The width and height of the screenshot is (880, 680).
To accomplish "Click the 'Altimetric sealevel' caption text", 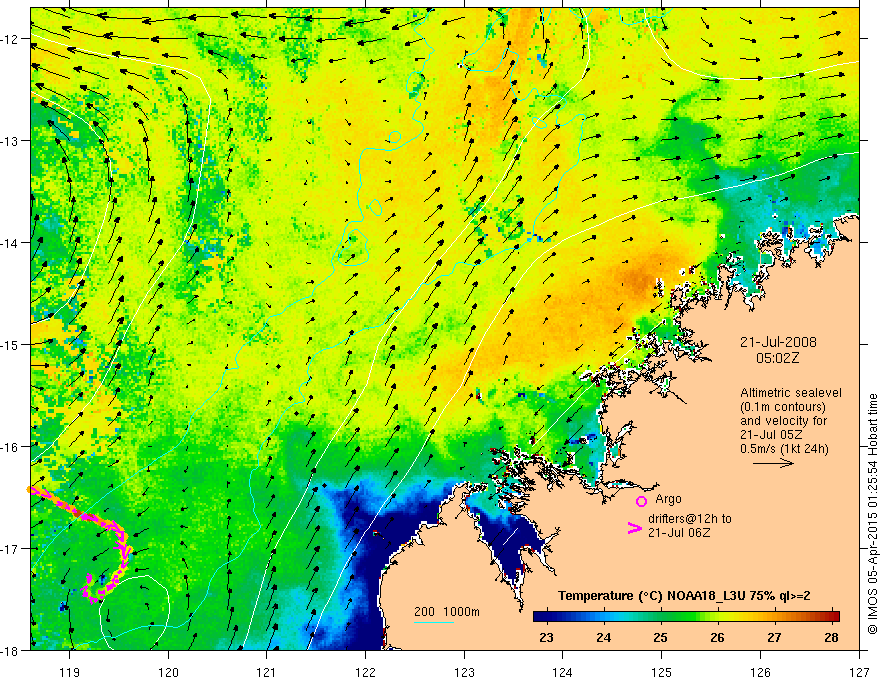I will click(x=791, y=393).
